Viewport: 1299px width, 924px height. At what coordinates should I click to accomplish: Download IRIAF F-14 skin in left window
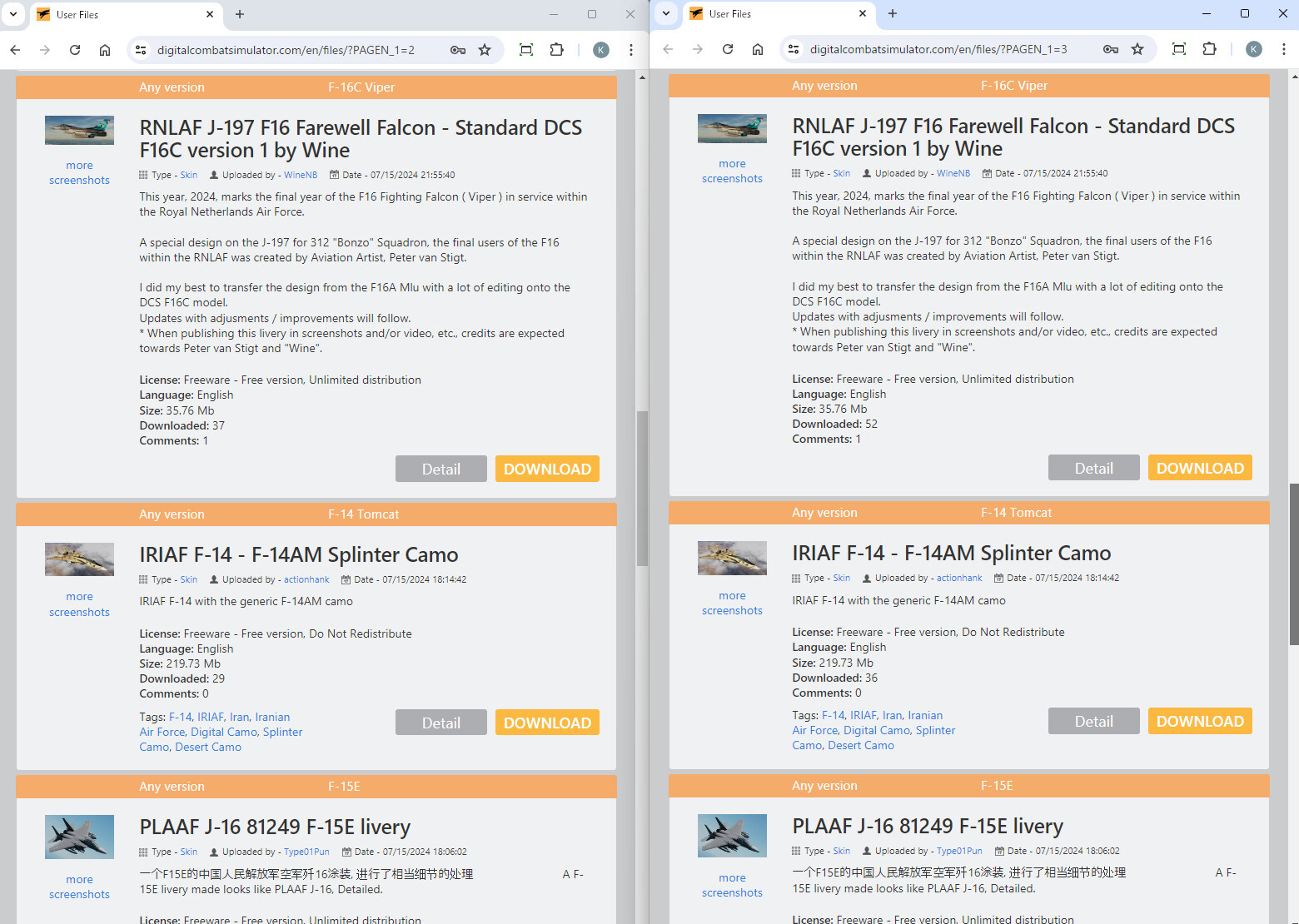(547, 723)
